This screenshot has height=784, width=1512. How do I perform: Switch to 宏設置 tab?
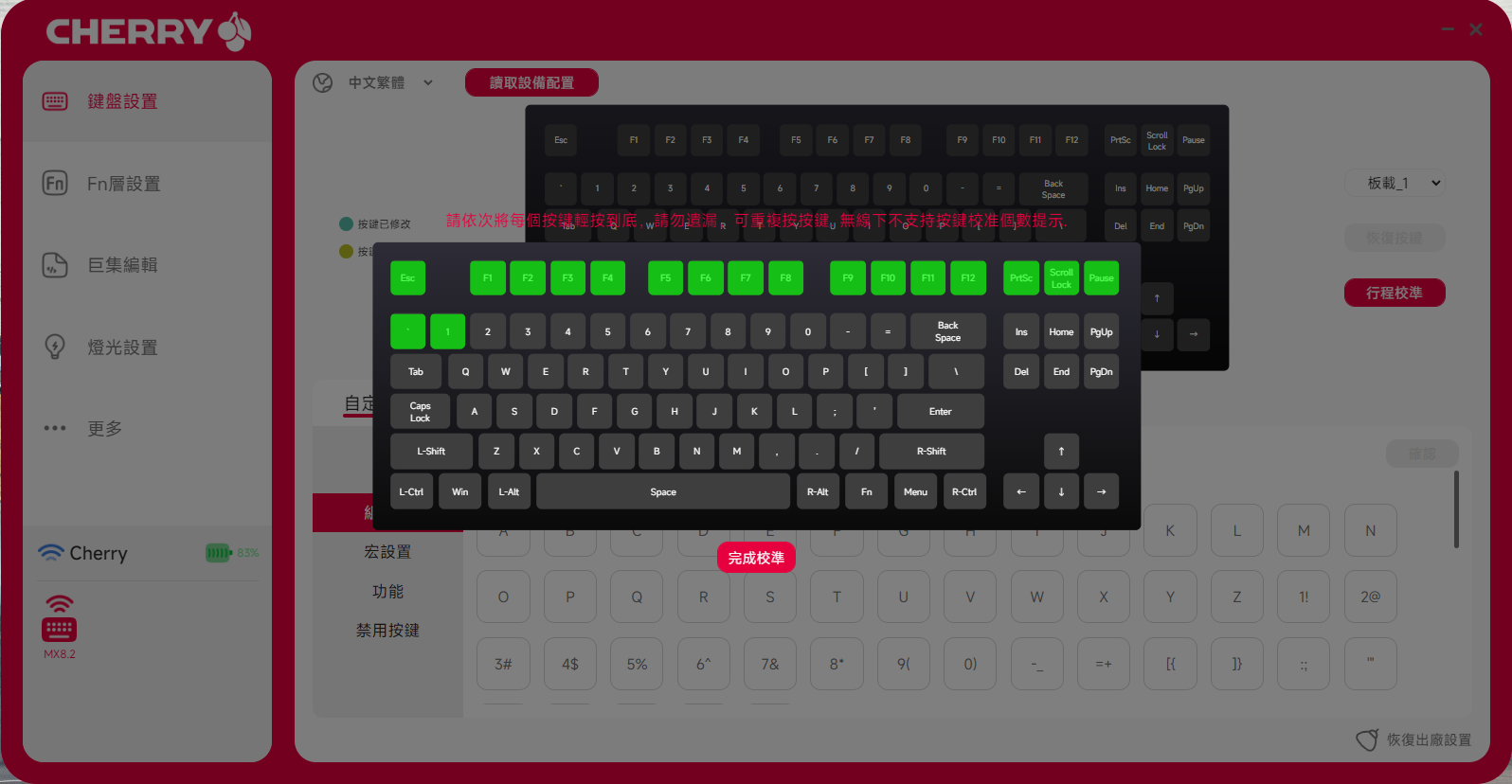(x=387, y=552)
